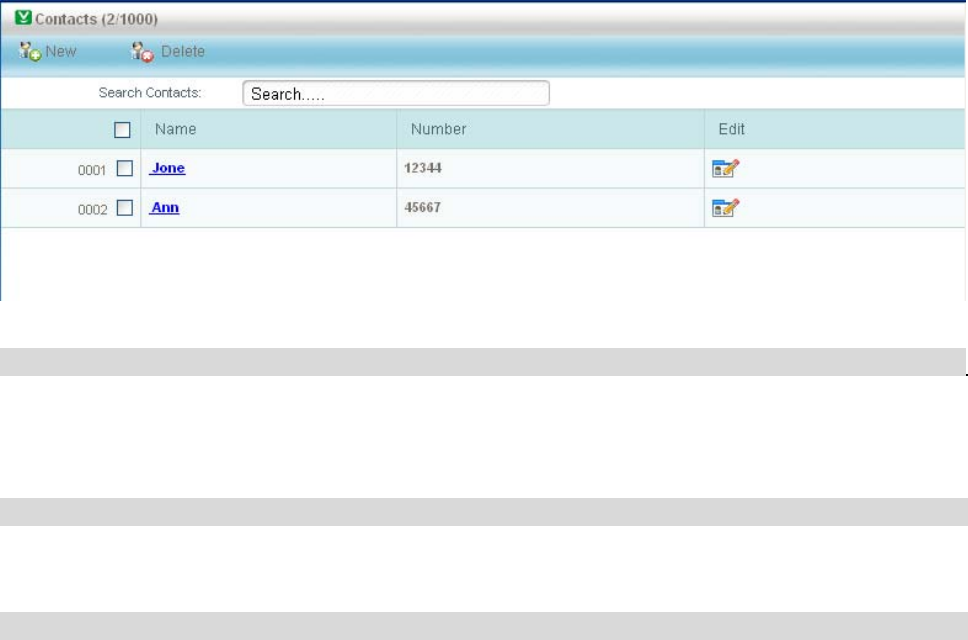Select the number 45667

423,207
